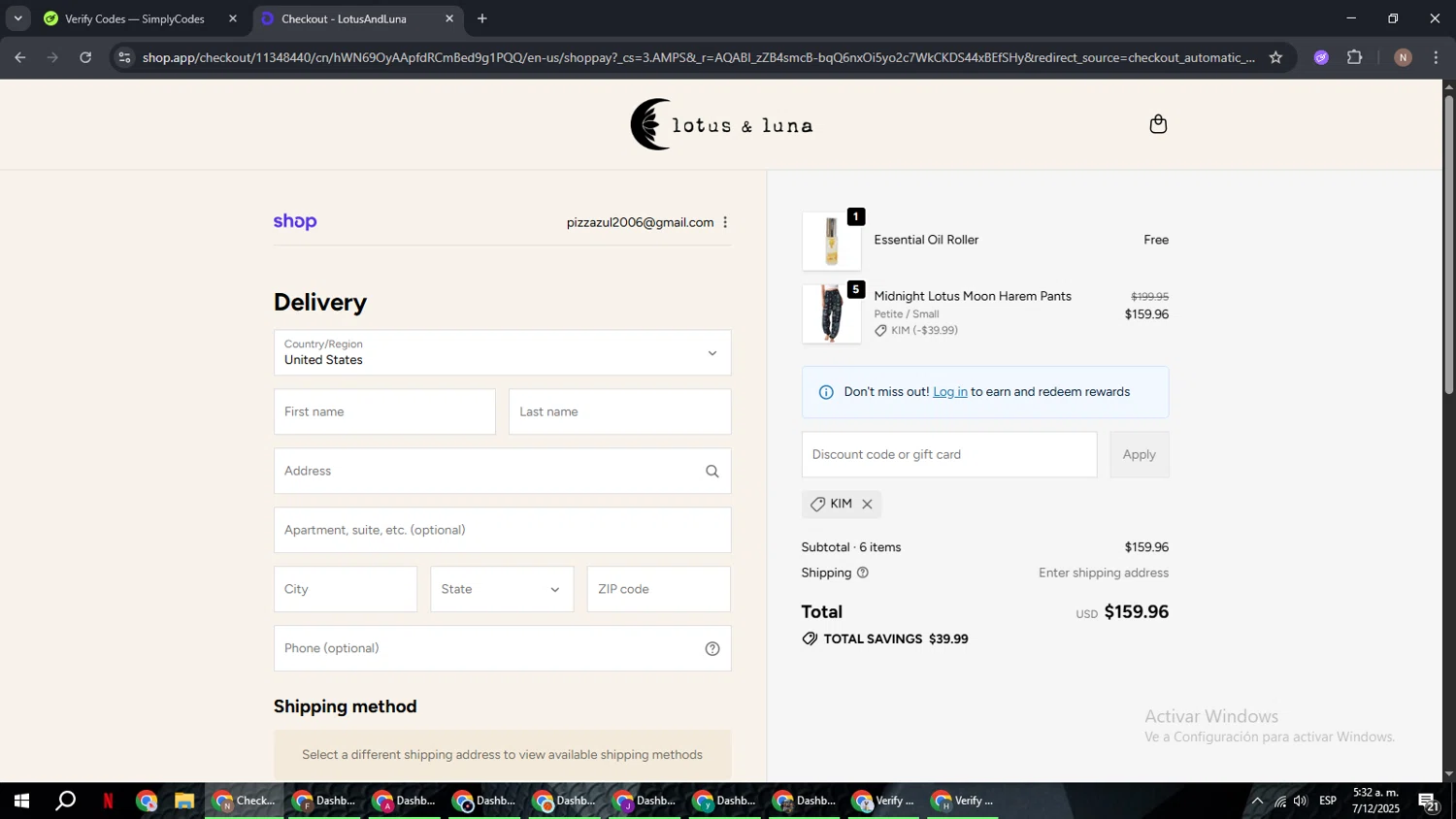The height and width of the screenshot is (819, 1456).
Task: Click the Apply discount button
Action: click(1139, 454)
